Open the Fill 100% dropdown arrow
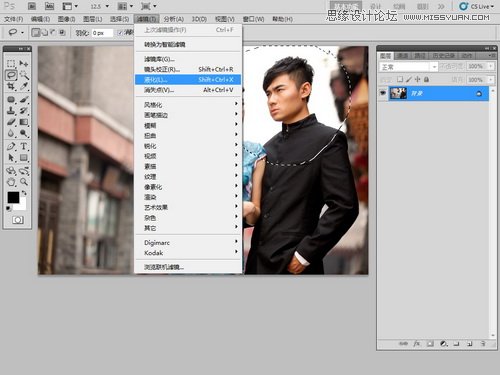 pyautogui.click(x=491, y=80)
